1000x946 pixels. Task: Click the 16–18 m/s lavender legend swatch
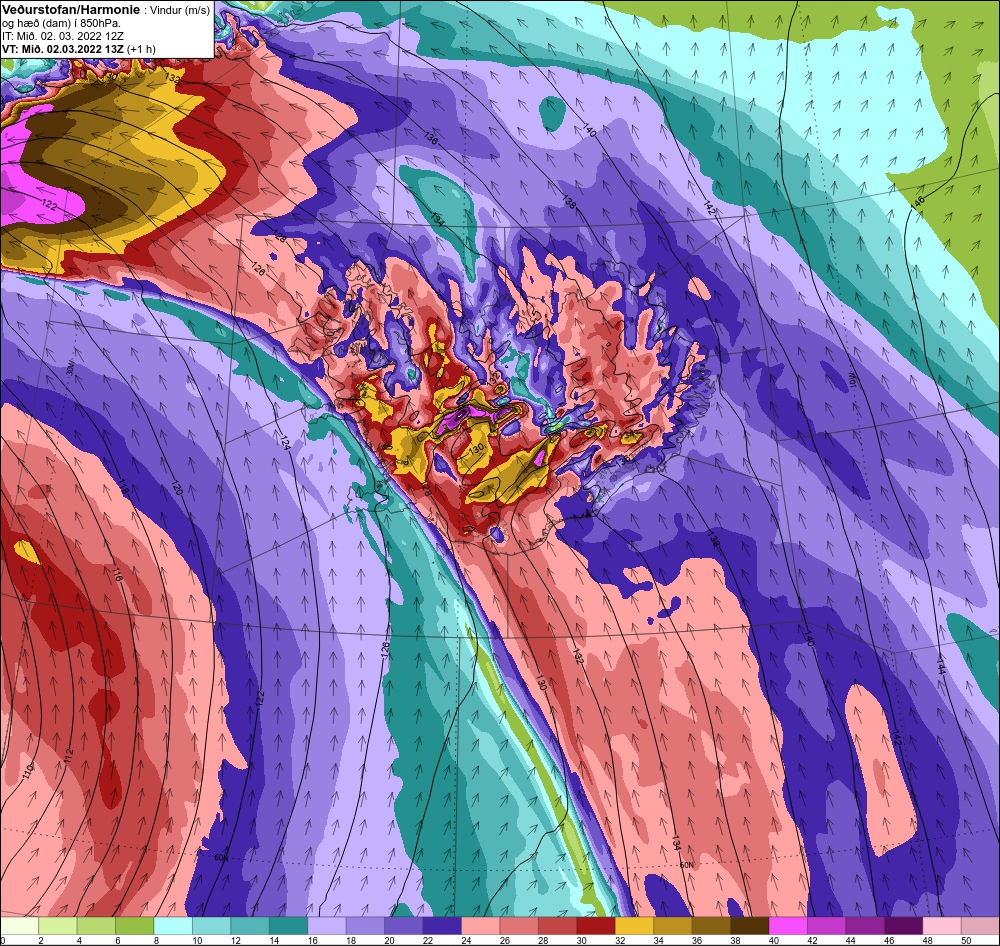click(327, 926)
